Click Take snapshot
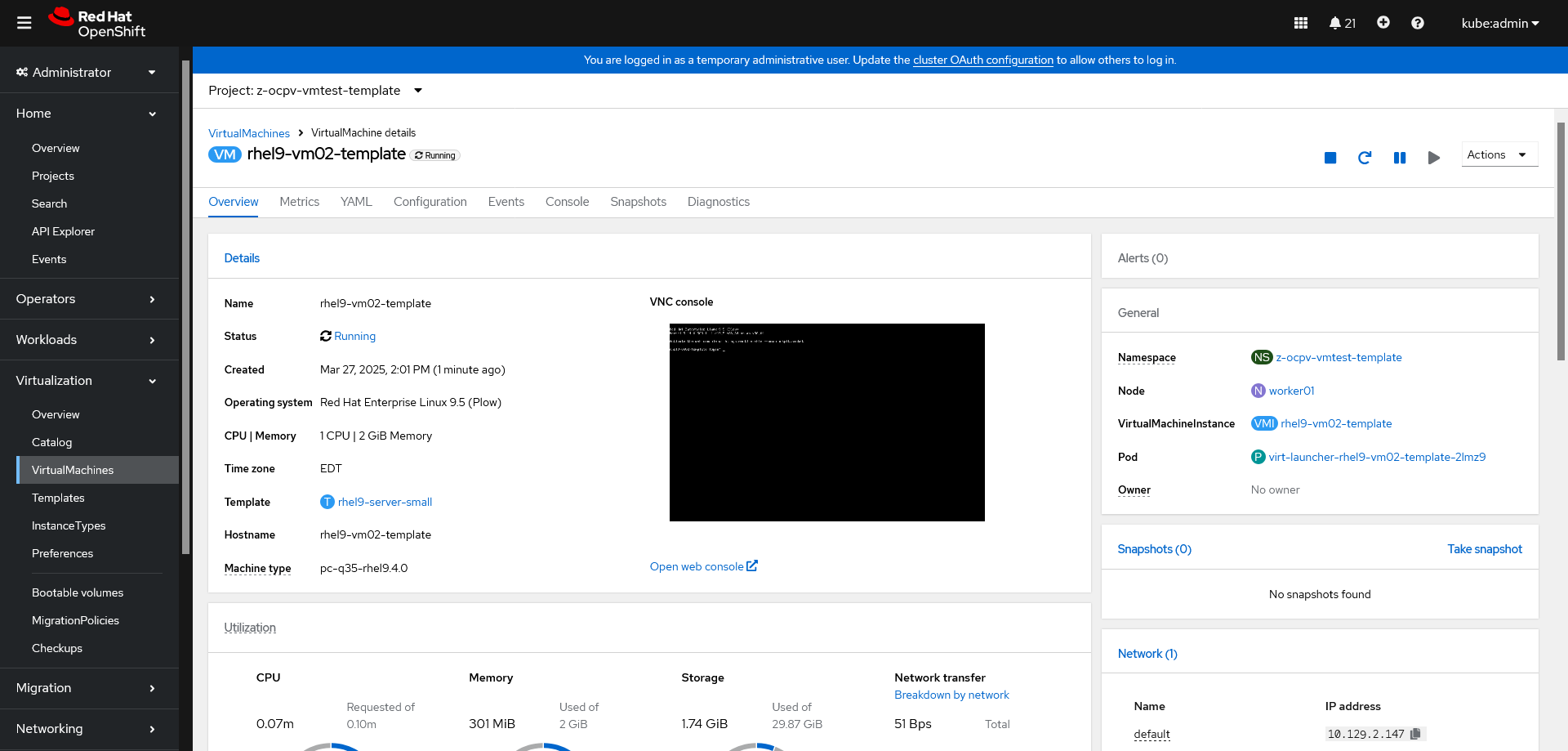The image size is (1568, 751). click(1485, 549)
